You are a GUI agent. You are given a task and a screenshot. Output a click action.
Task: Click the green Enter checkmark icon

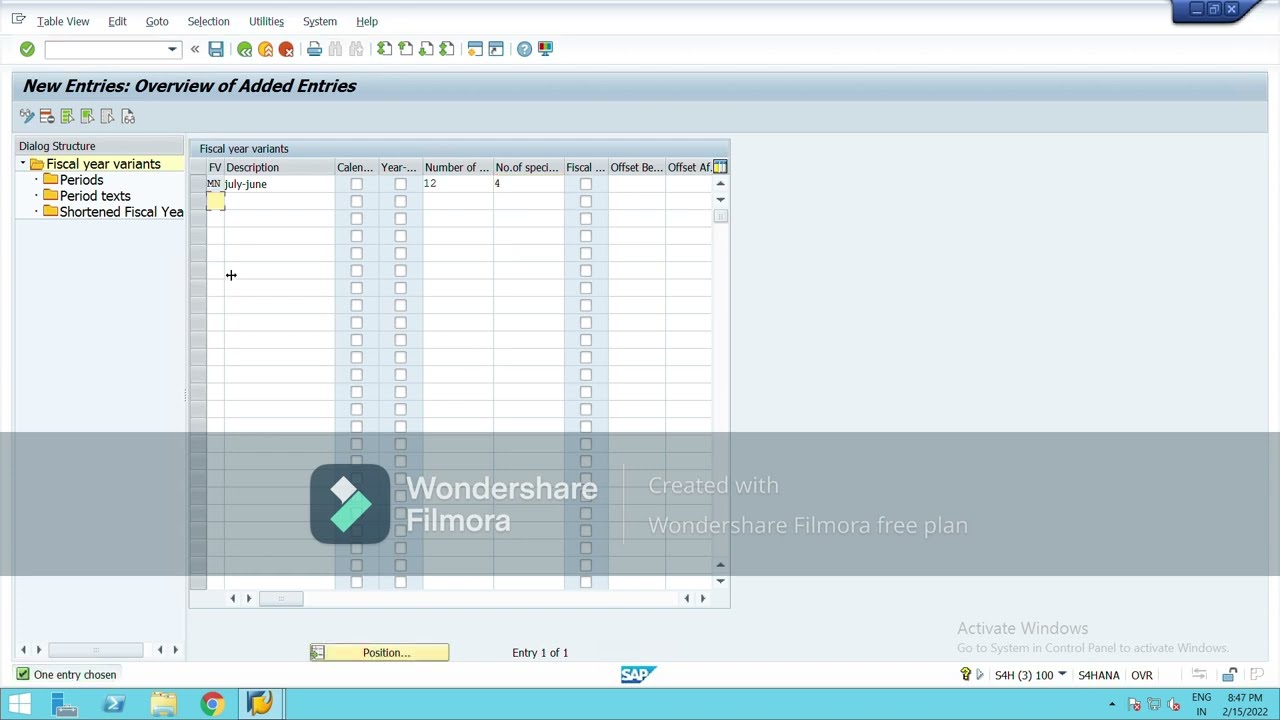click(x=27, y=49)
